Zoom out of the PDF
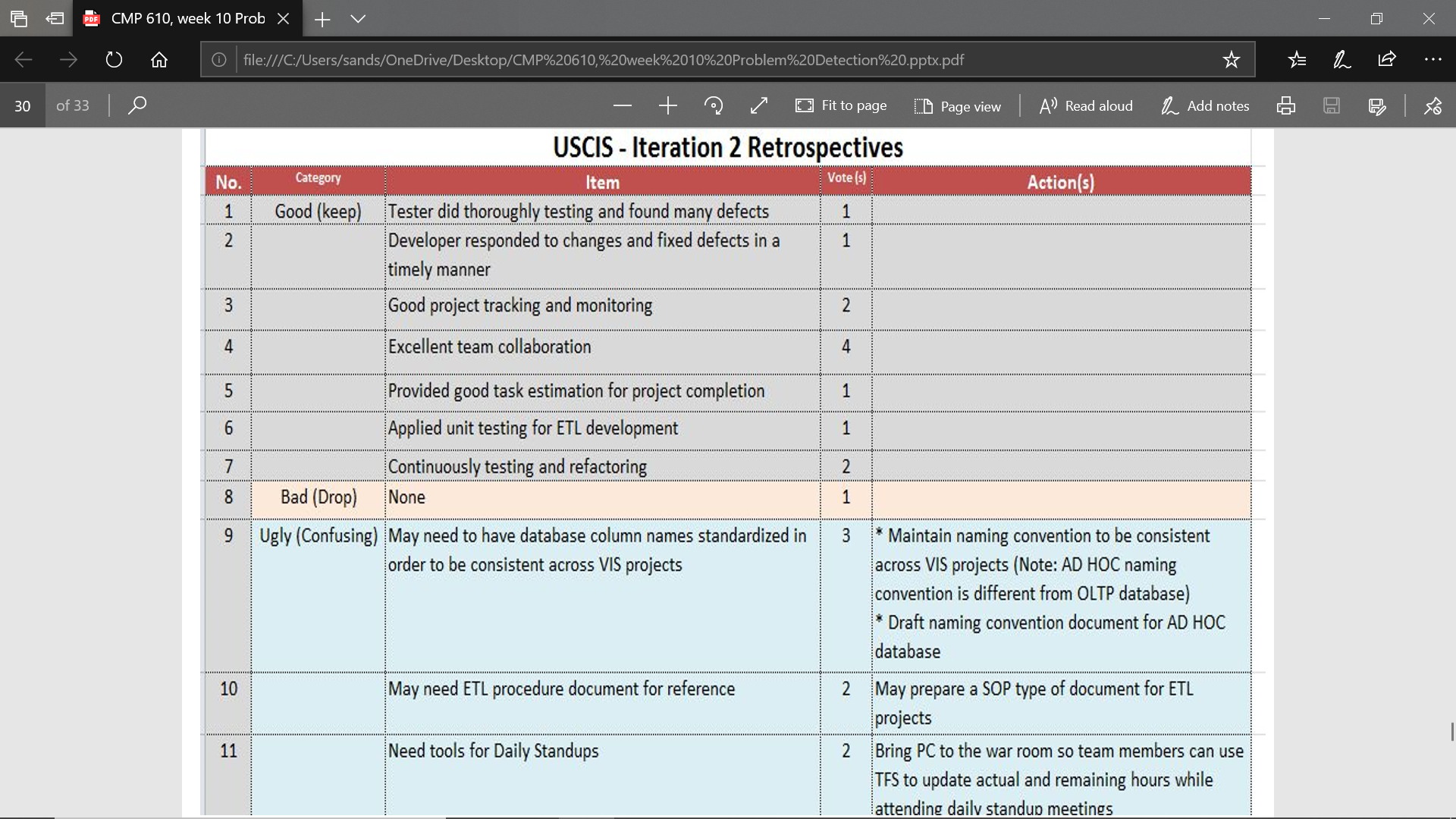The image size is (1456, 819). (623, 105)
